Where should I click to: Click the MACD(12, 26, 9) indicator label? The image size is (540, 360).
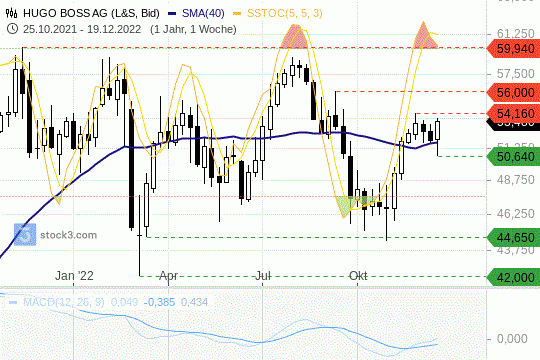(x=63, y=302)
